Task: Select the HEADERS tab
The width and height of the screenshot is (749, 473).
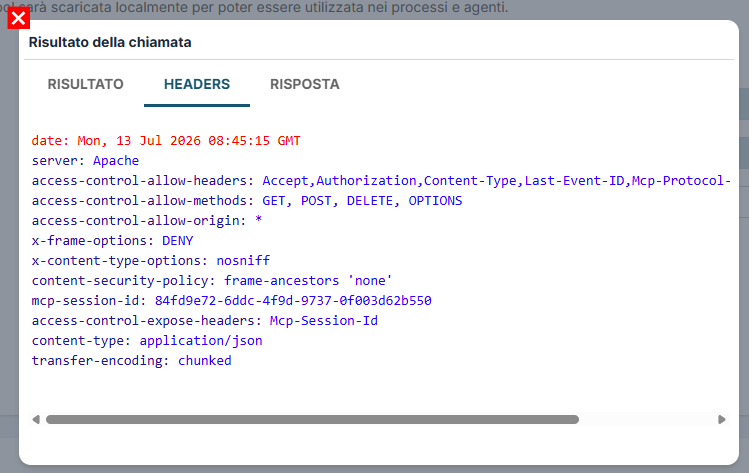Action: point(197,84)
